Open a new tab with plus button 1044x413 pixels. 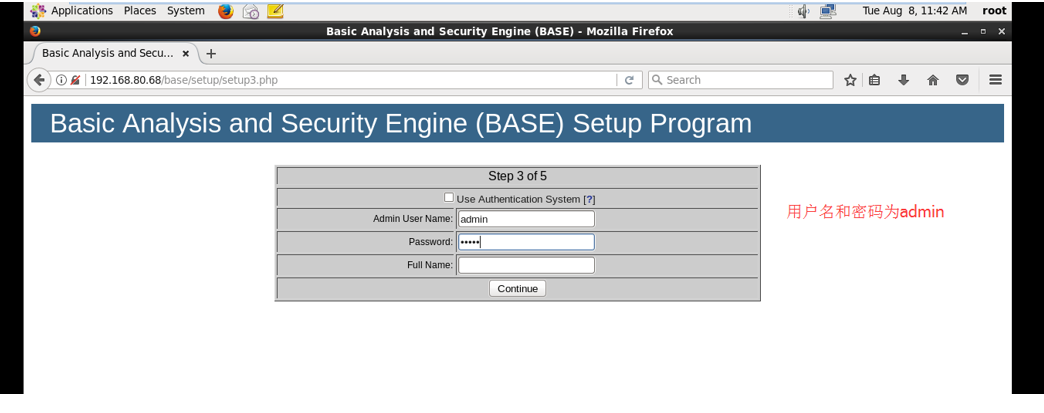[x=211, y=53]
